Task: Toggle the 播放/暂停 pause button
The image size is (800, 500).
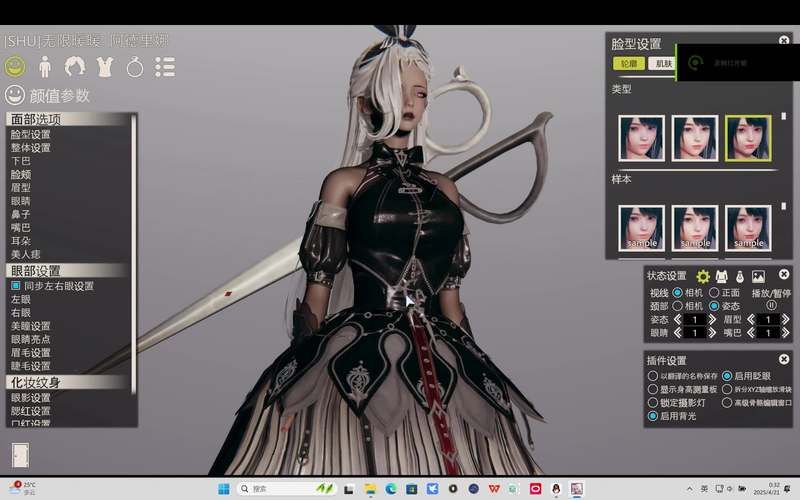Action: [771, 306]
